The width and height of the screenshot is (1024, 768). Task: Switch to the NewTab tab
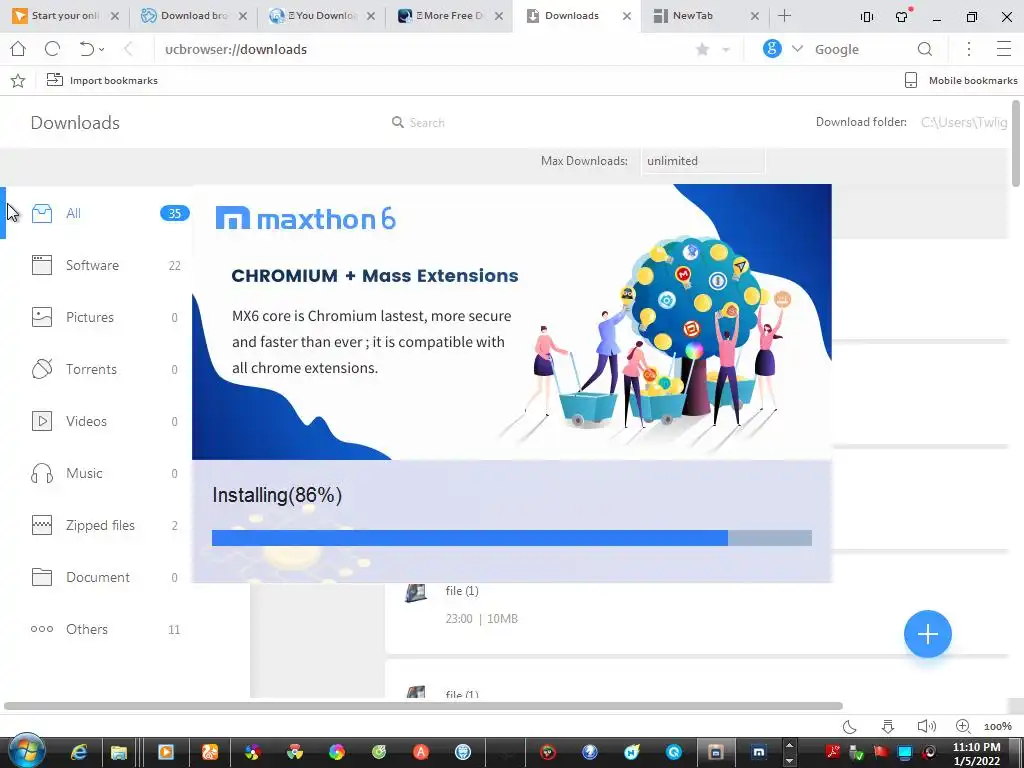coord(705,16)
